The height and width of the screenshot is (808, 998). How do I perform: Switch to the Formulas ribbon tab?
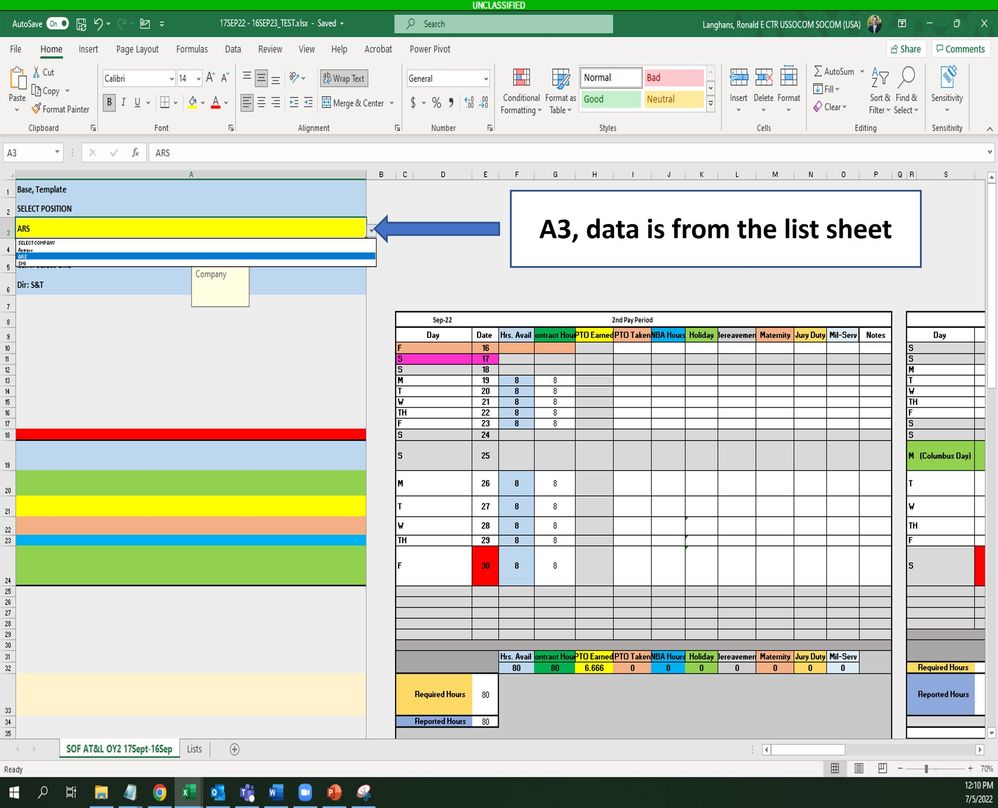[192, 49]
